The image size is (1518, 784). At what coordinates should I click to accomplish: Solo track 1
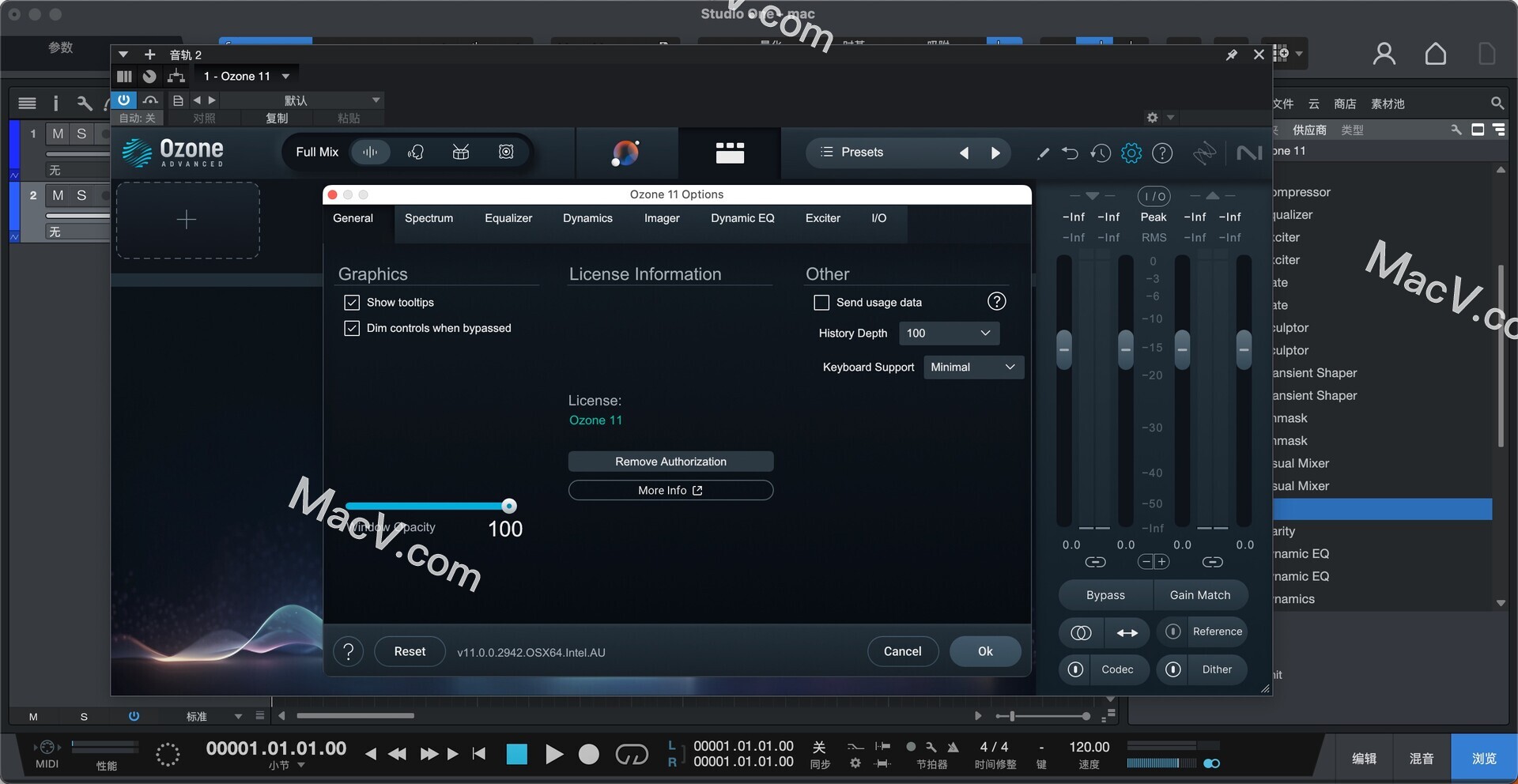click(x=81, y=134)
